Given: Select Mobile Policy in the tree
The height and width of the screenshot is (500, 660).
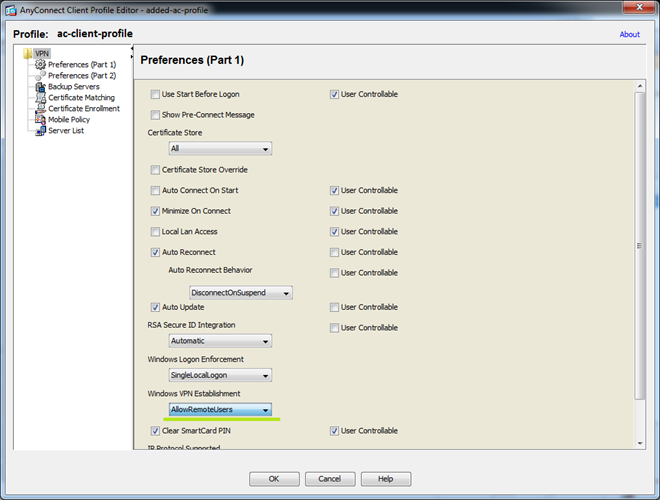Looking at the screenshot, I should [x=69, y=120].
